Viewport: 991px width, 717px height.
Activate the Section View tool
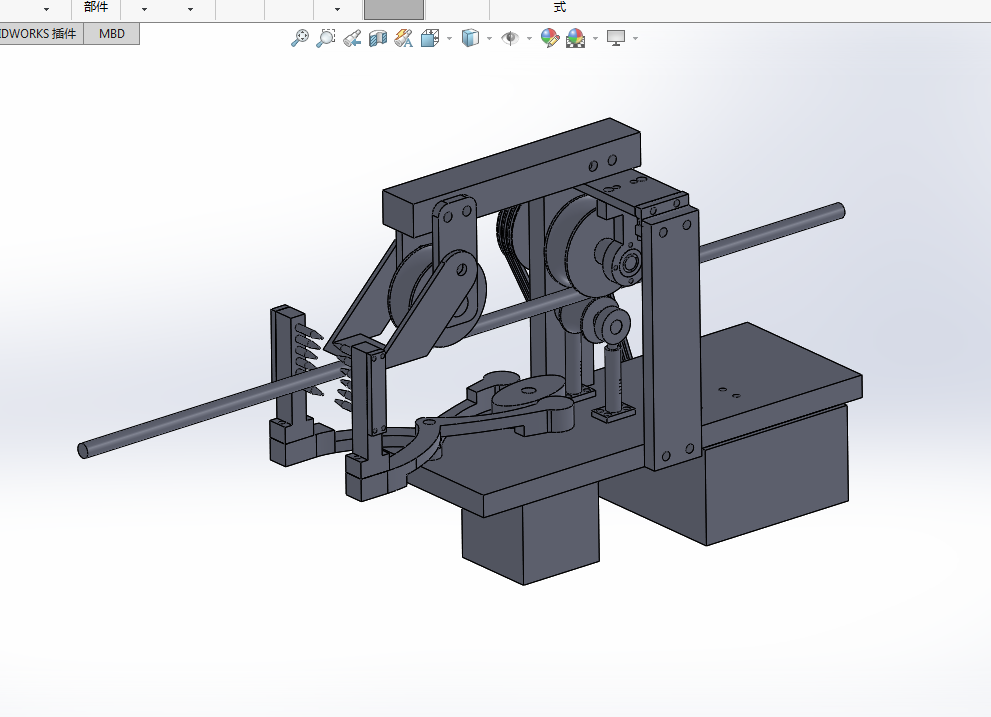tap(378, 39)
